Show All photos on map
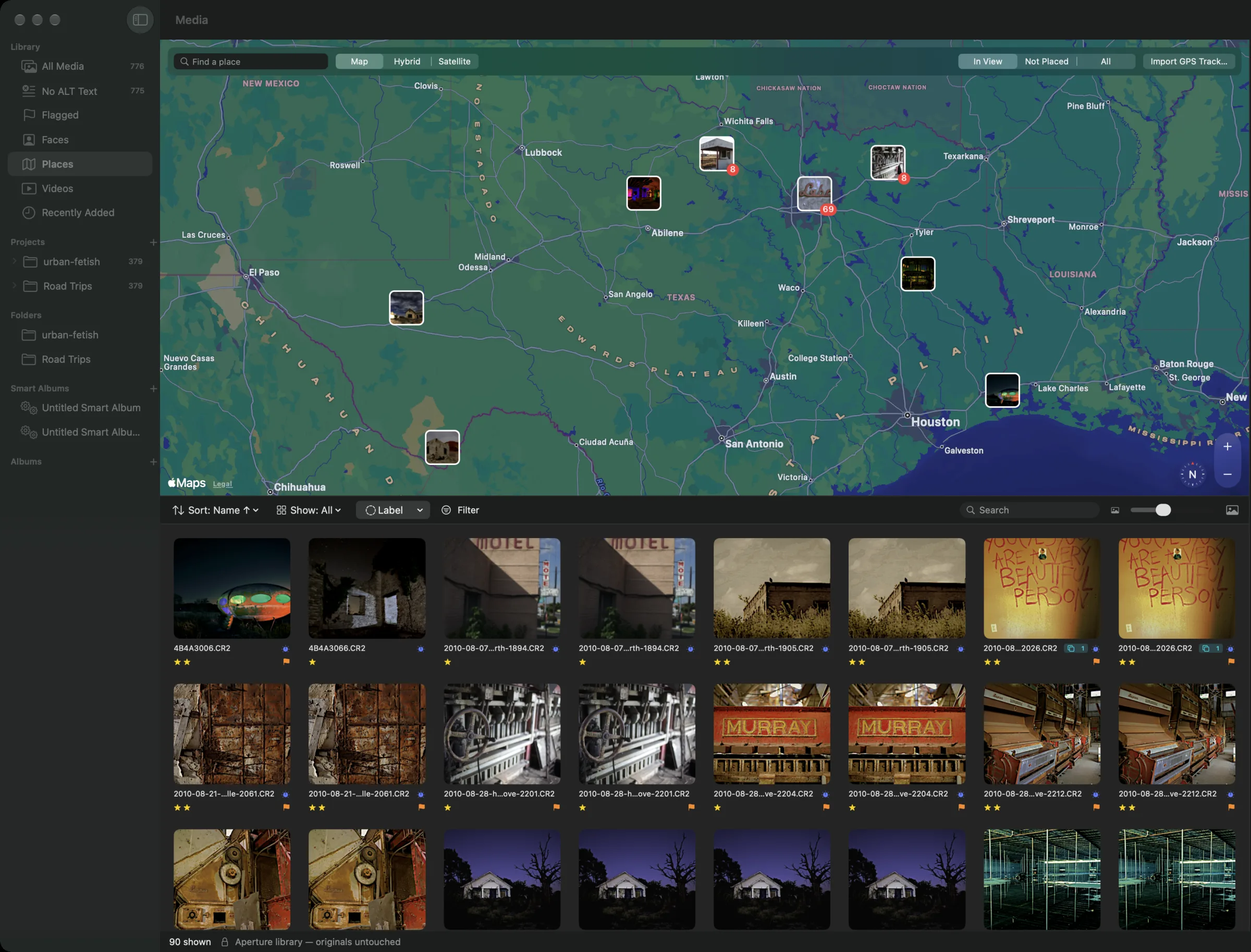 coord(1106,61)
